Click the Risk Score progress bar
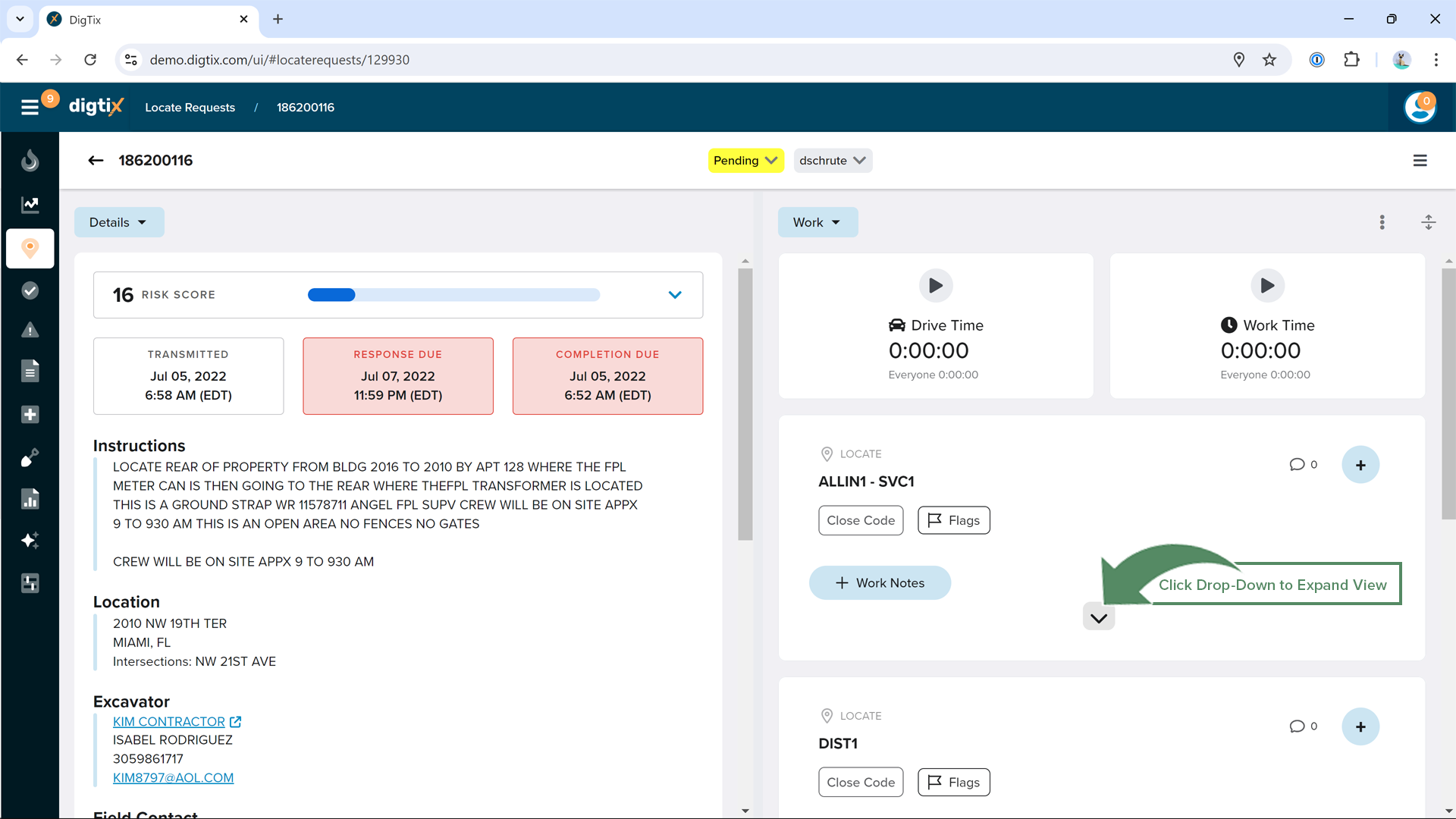 [x=453, y=295]
